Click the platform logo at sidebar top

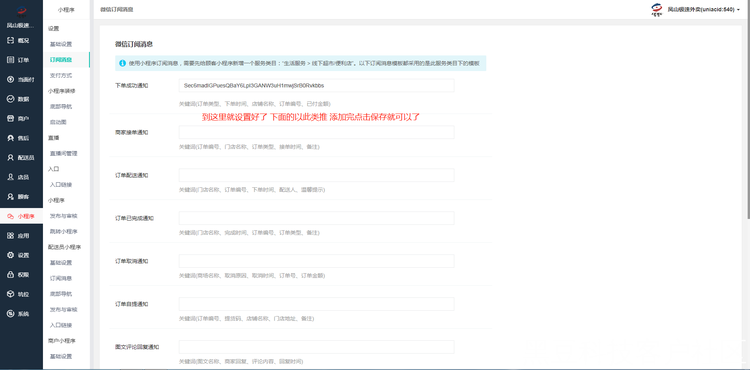point(21,11)
